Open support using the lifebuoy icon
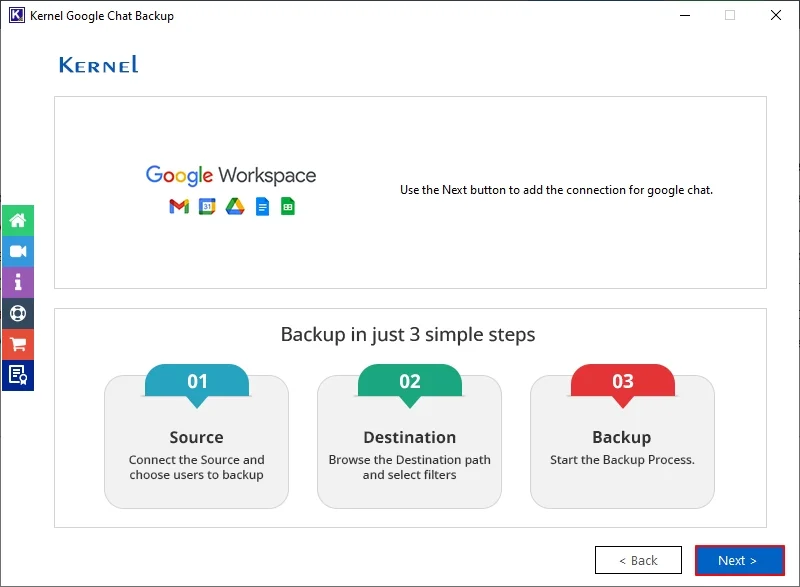Screen dimensions: 800x587 click(18, 313)
